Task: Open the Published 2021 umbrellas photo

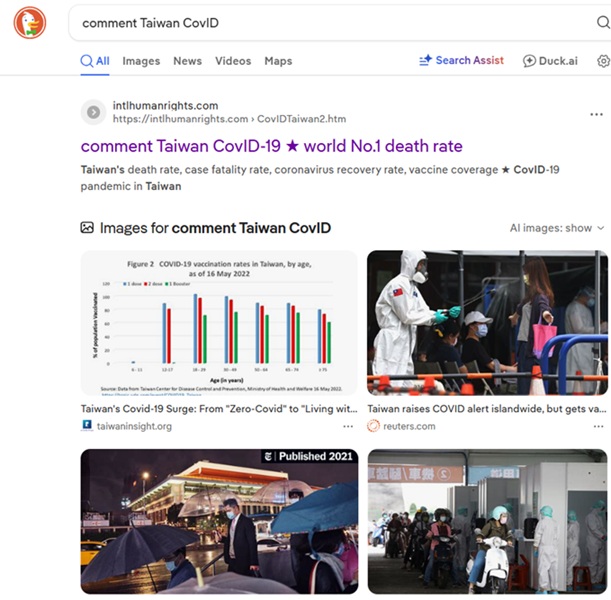Action: pos(219,521)
